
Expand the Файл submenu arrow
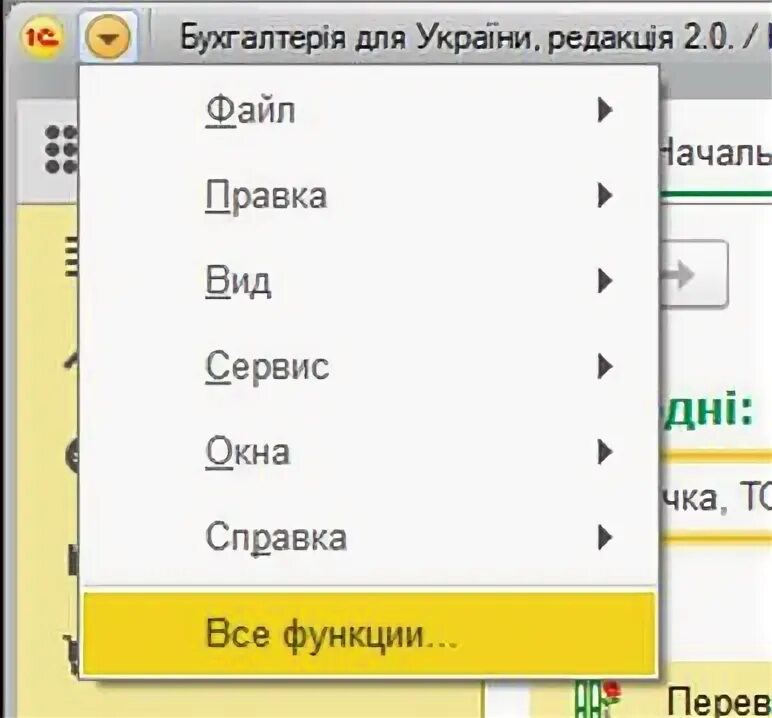pyautogui.click(x=605, y=110)
